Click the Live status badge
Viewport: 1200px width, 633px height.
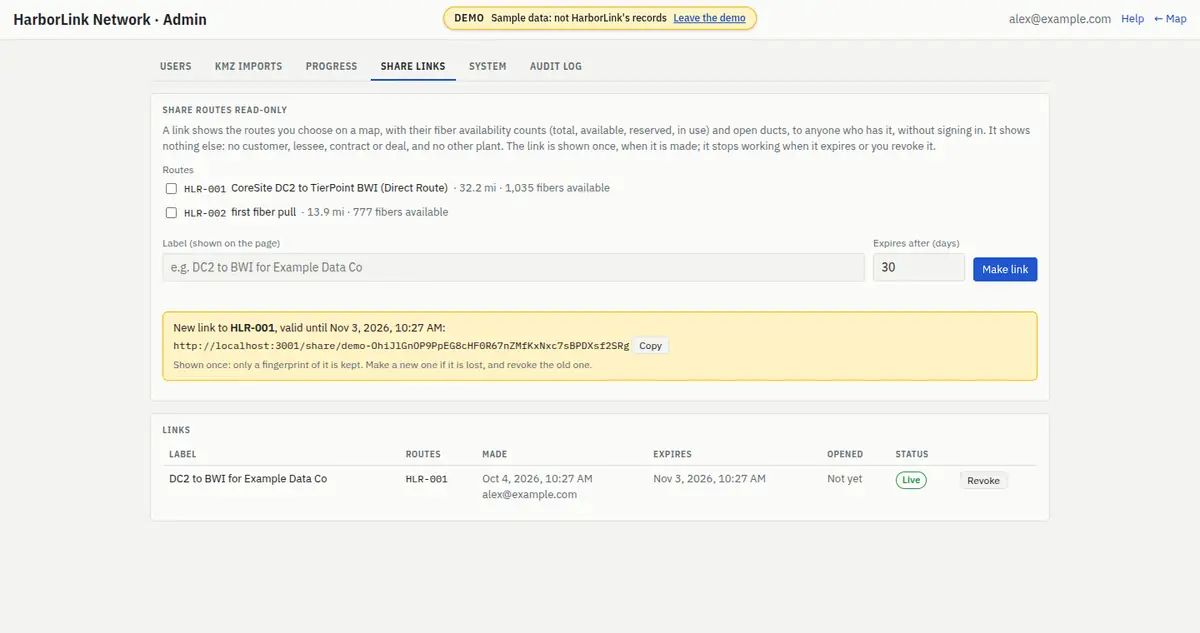pos(911,480)
